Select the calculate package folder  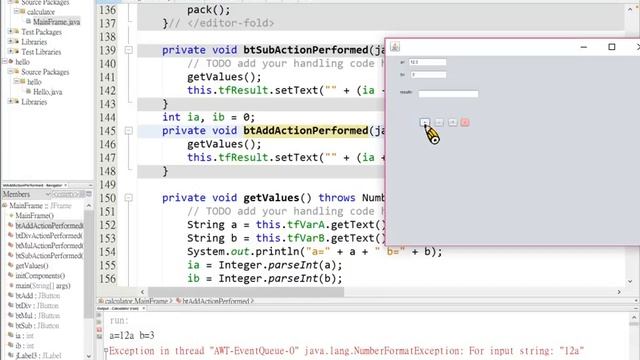pyautogui.click(x=41, y=12)
